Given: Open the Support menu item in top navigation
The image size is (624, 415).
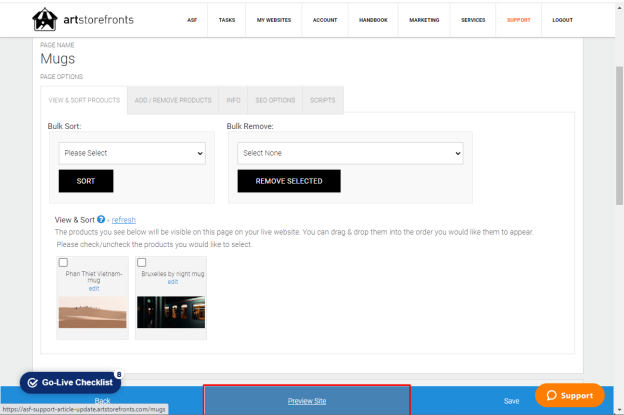Looking at the screenshot, I should 519,20.
